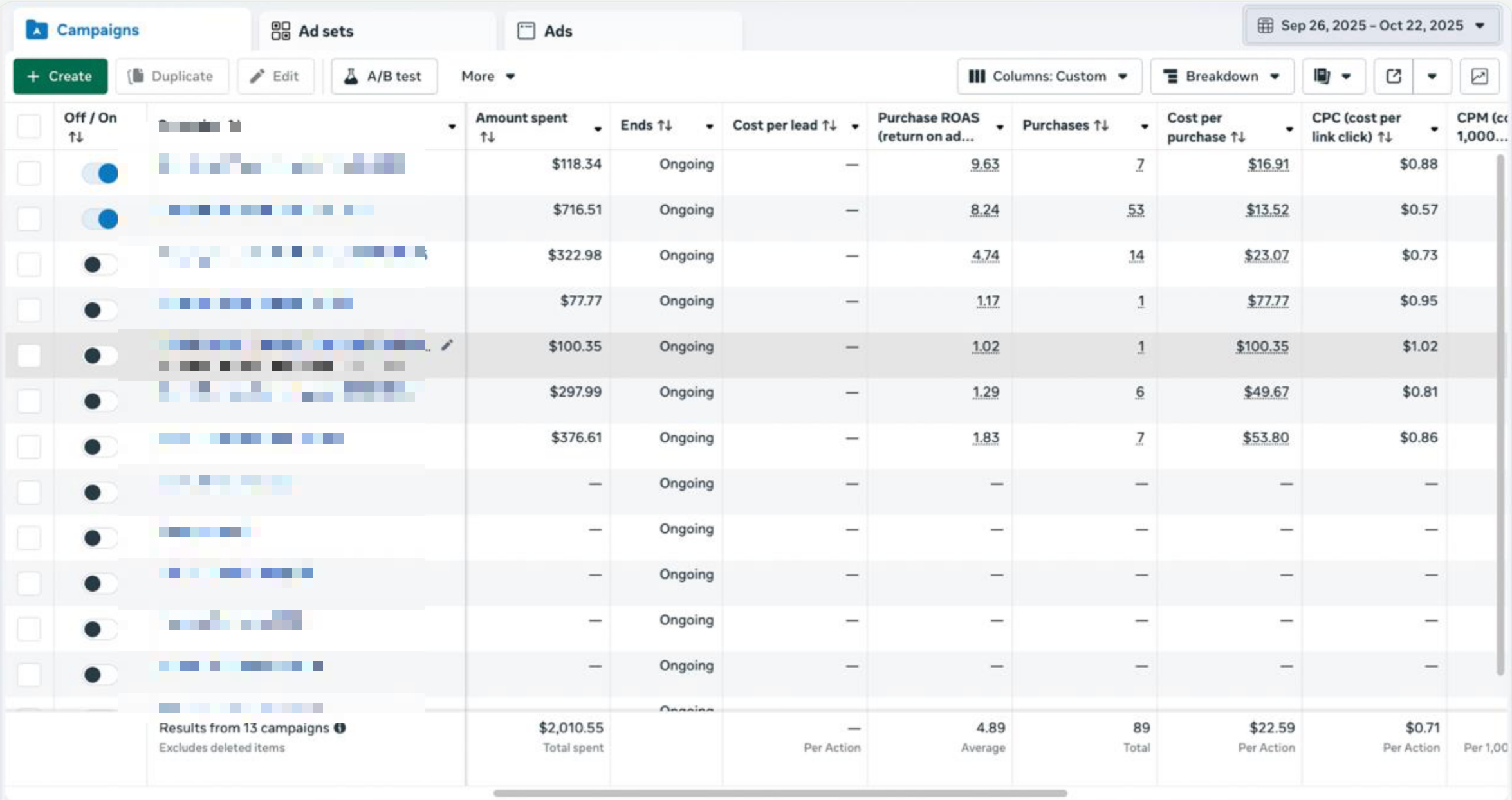Open the date range picker Sep 26 – Oct 22

[x=1372, y=26]
